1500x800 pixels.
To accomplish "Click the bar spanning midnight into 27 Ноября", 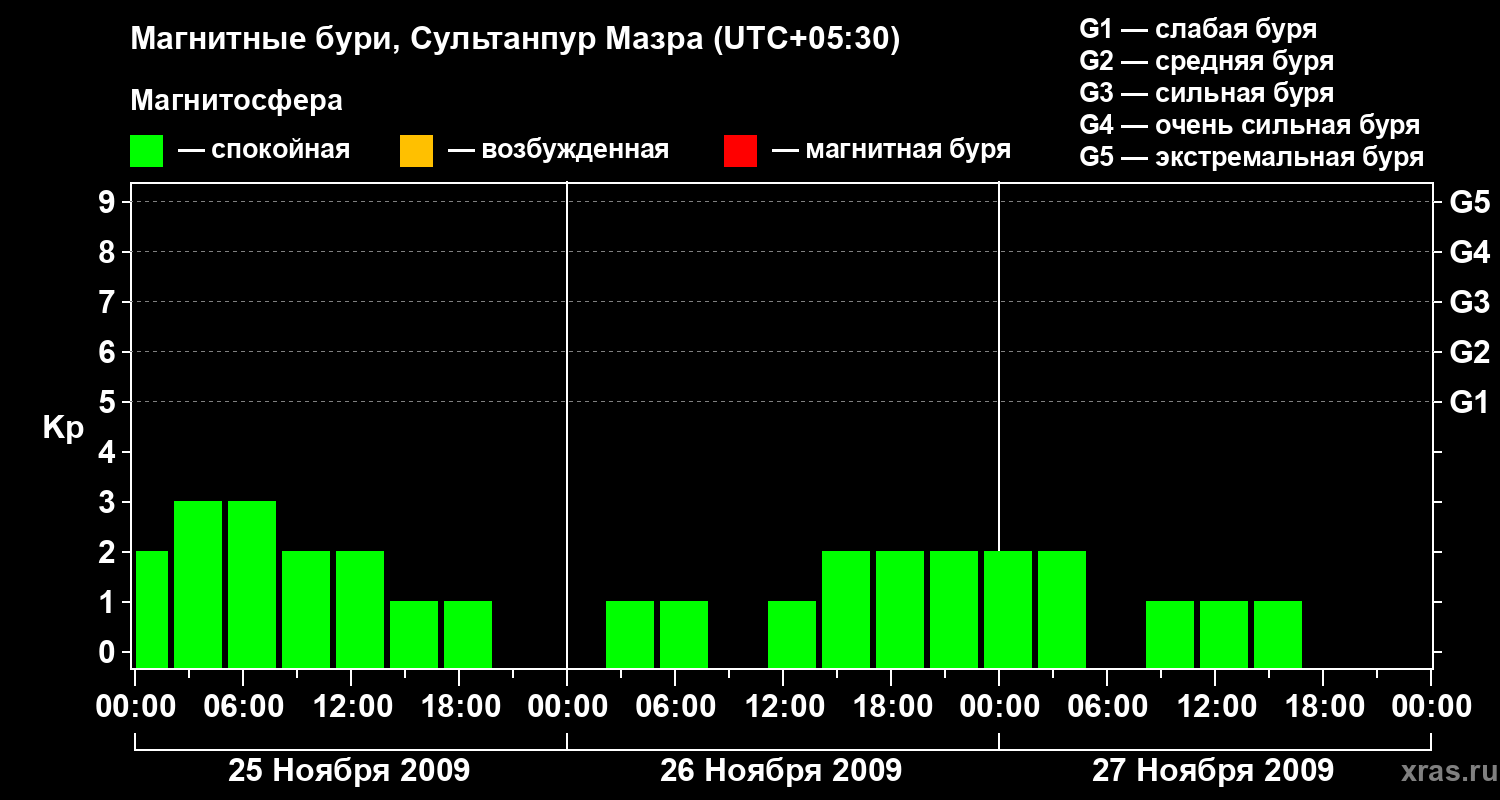I will click(1008, 609).
